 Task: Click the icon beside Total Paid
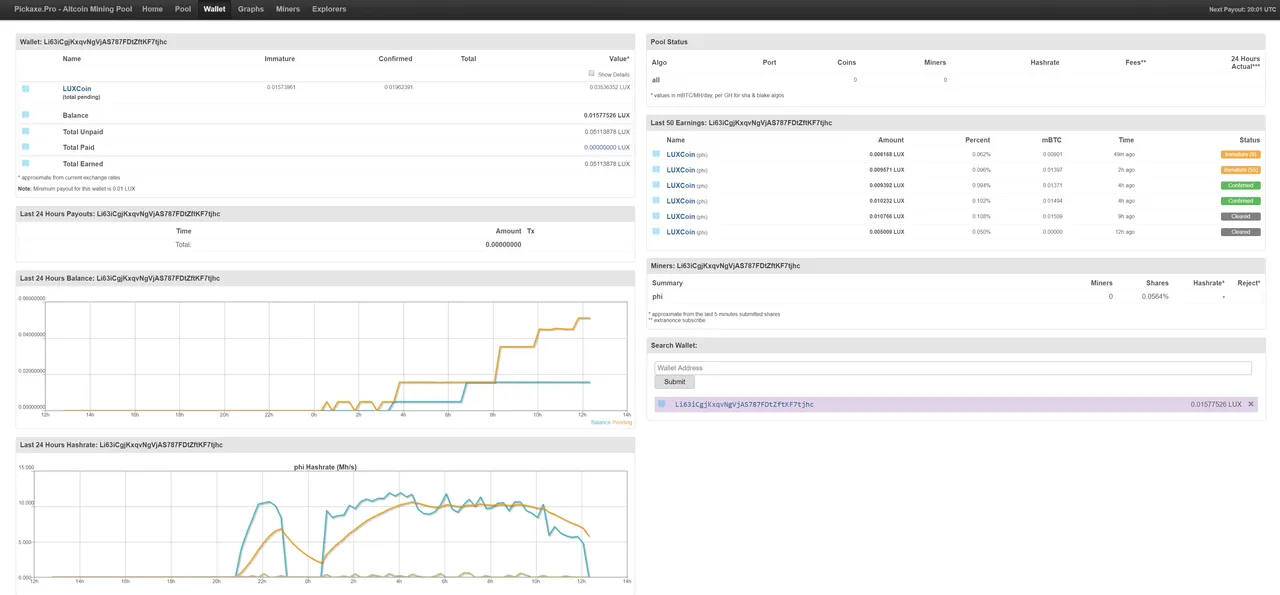click(26, 147)
